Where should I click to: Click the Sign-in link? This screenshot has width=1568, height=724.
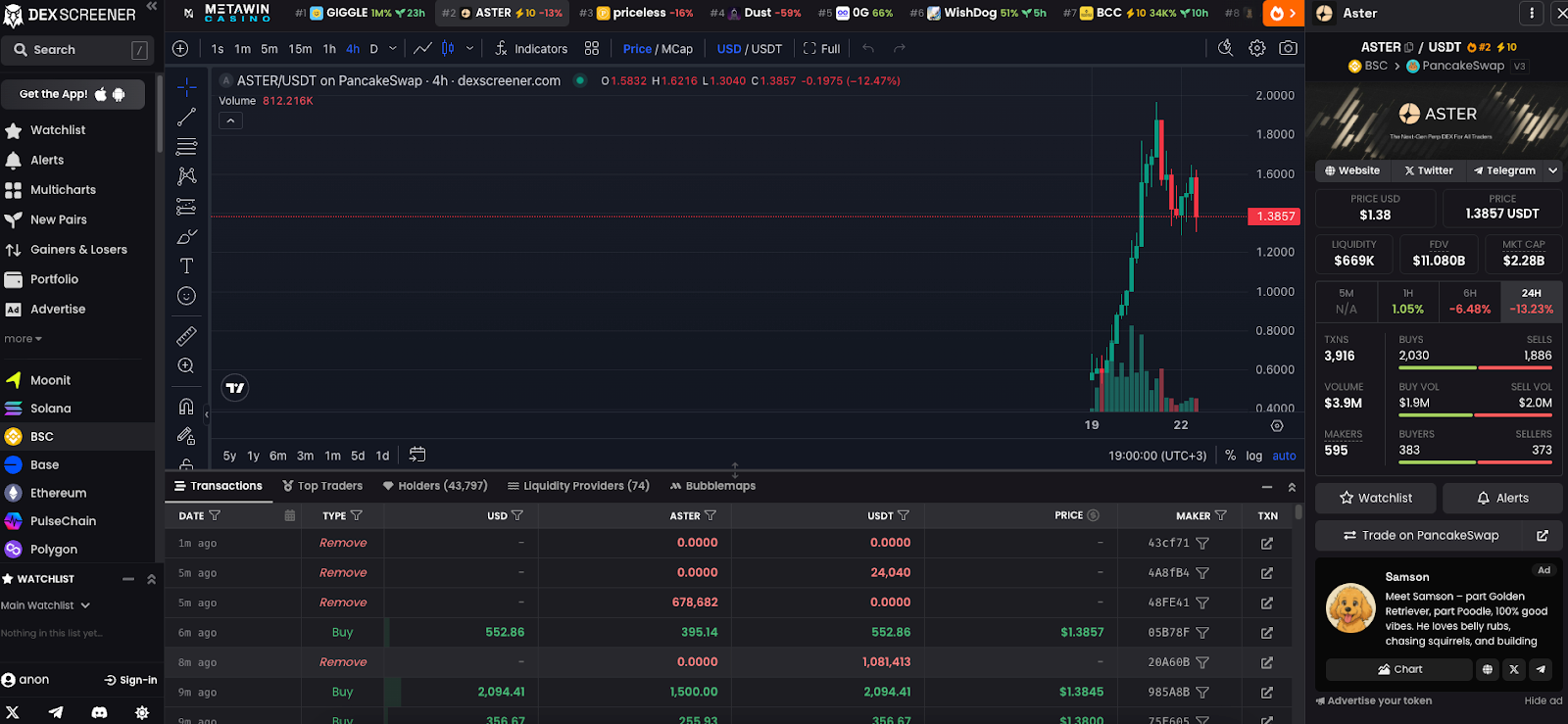pyautogui.click(x=130, y=680)
